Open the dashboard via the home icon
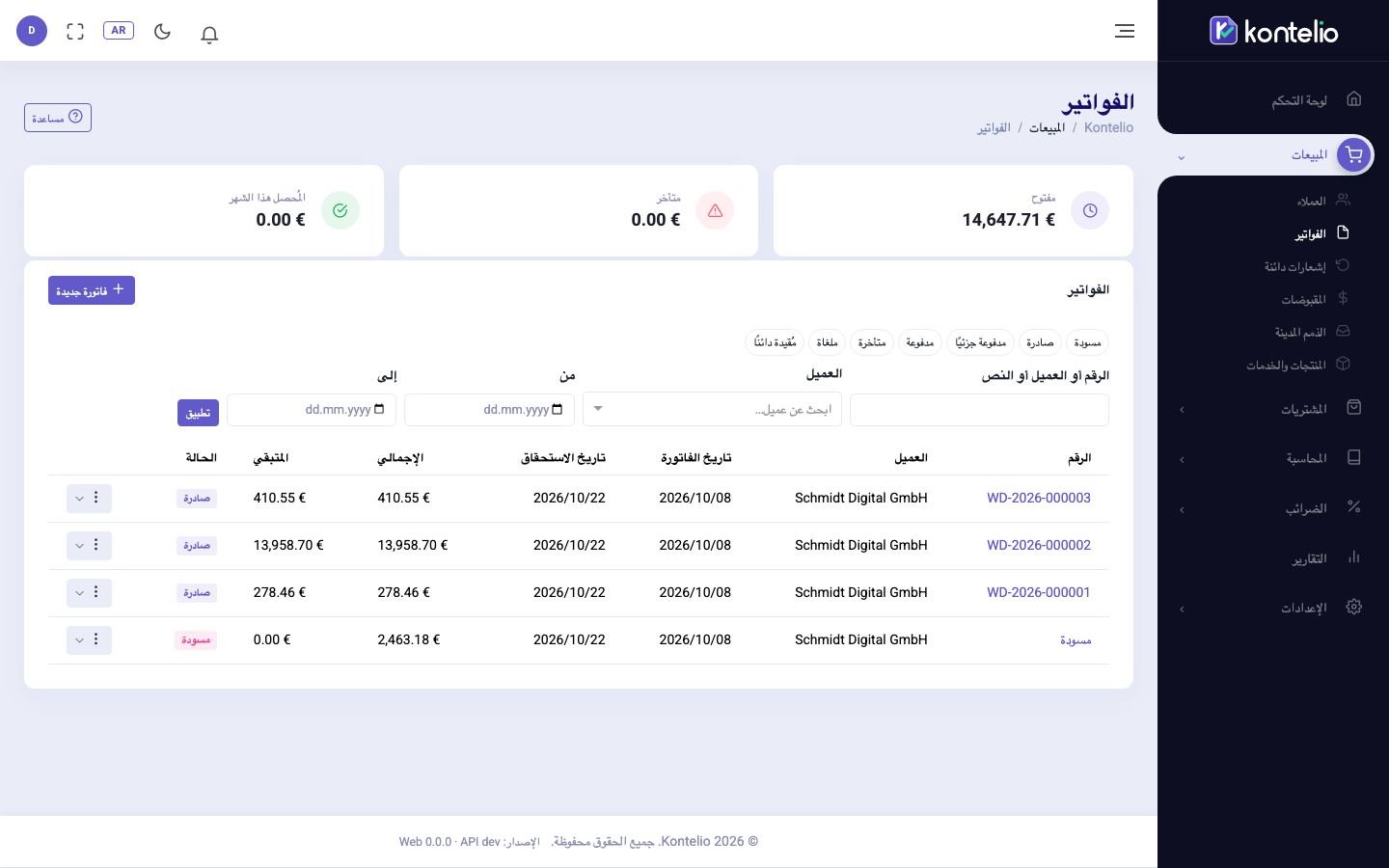 pyautogui.click(x=1353, y=99)
